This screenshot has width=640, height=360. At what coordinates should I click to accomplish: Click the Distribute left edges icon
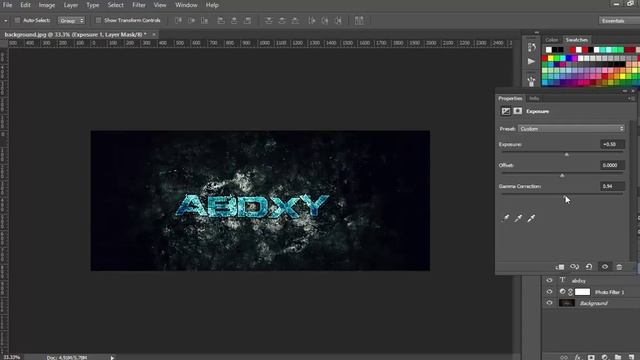tap(312, 20)
